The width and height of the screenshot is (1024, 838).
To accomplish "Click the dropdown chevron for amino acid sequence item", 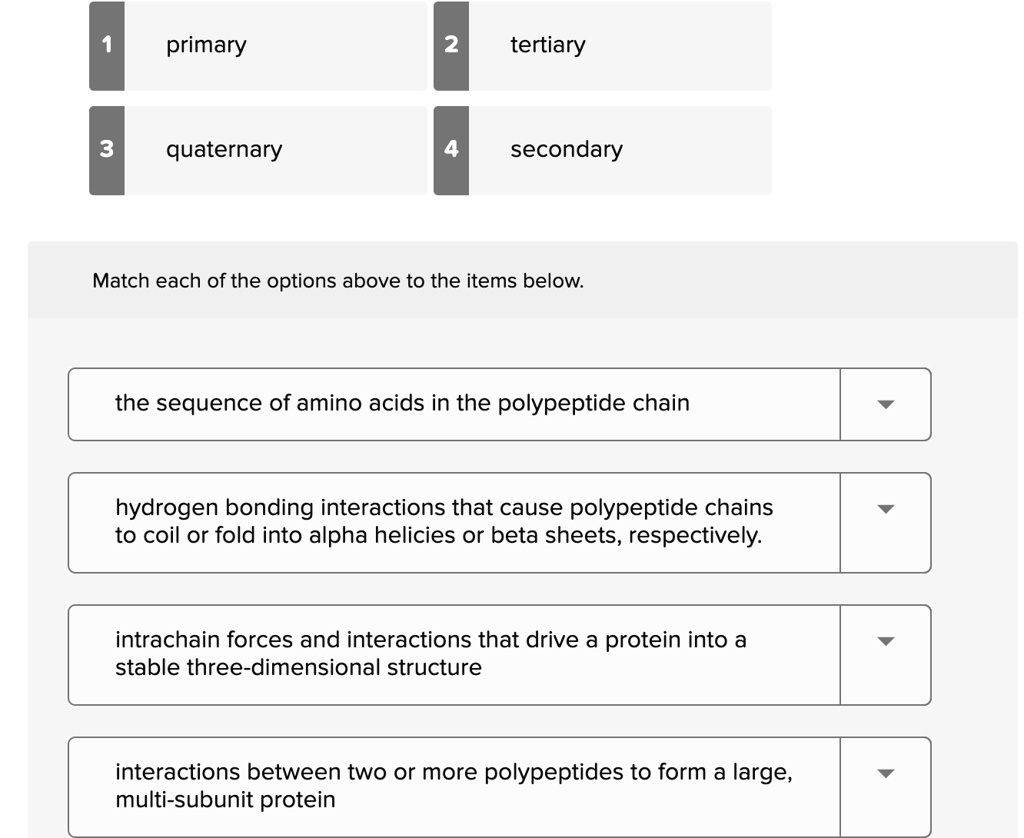I will tap(885, 403).
